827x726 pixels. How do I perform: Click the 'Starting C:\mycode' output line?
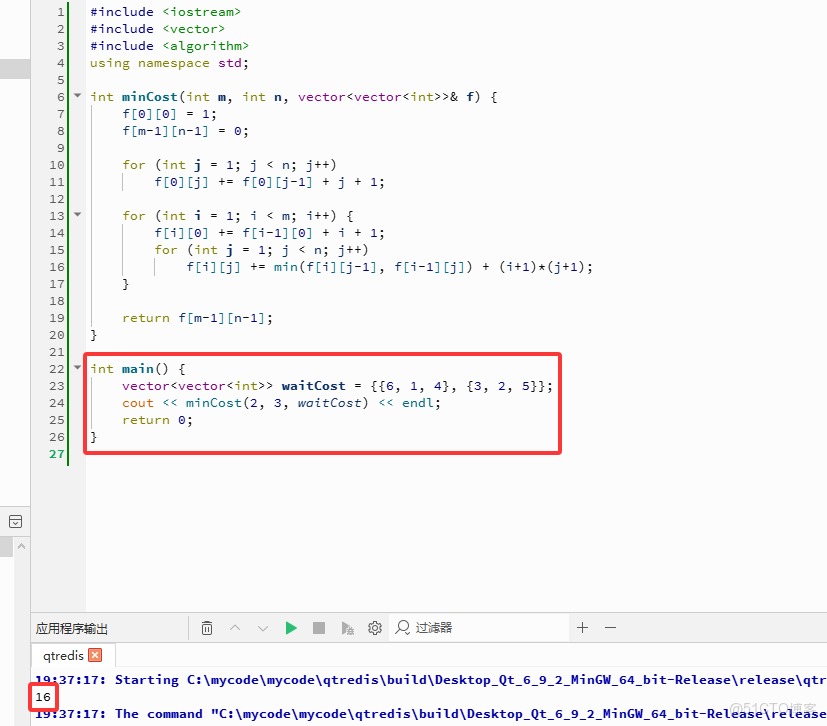click(430, 680)
